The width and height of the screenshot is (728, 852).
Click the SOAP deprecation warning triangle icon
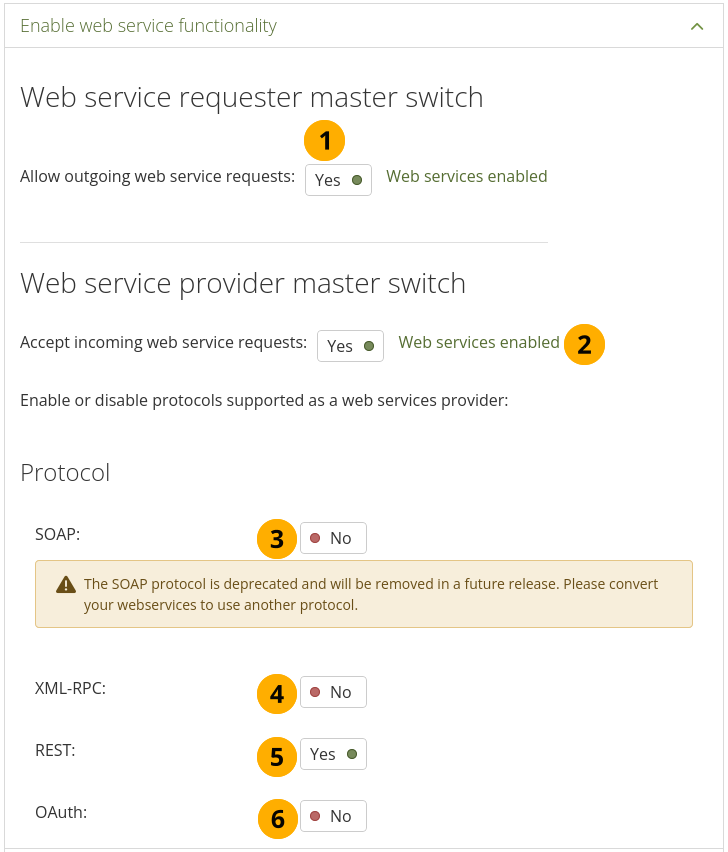tap(66, 585)
